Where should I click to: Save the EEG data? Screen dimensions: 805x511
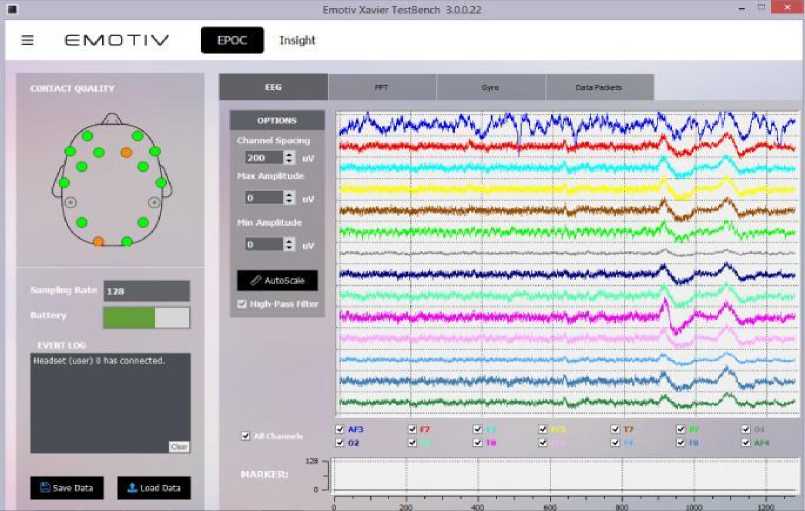tap(67, 488)
